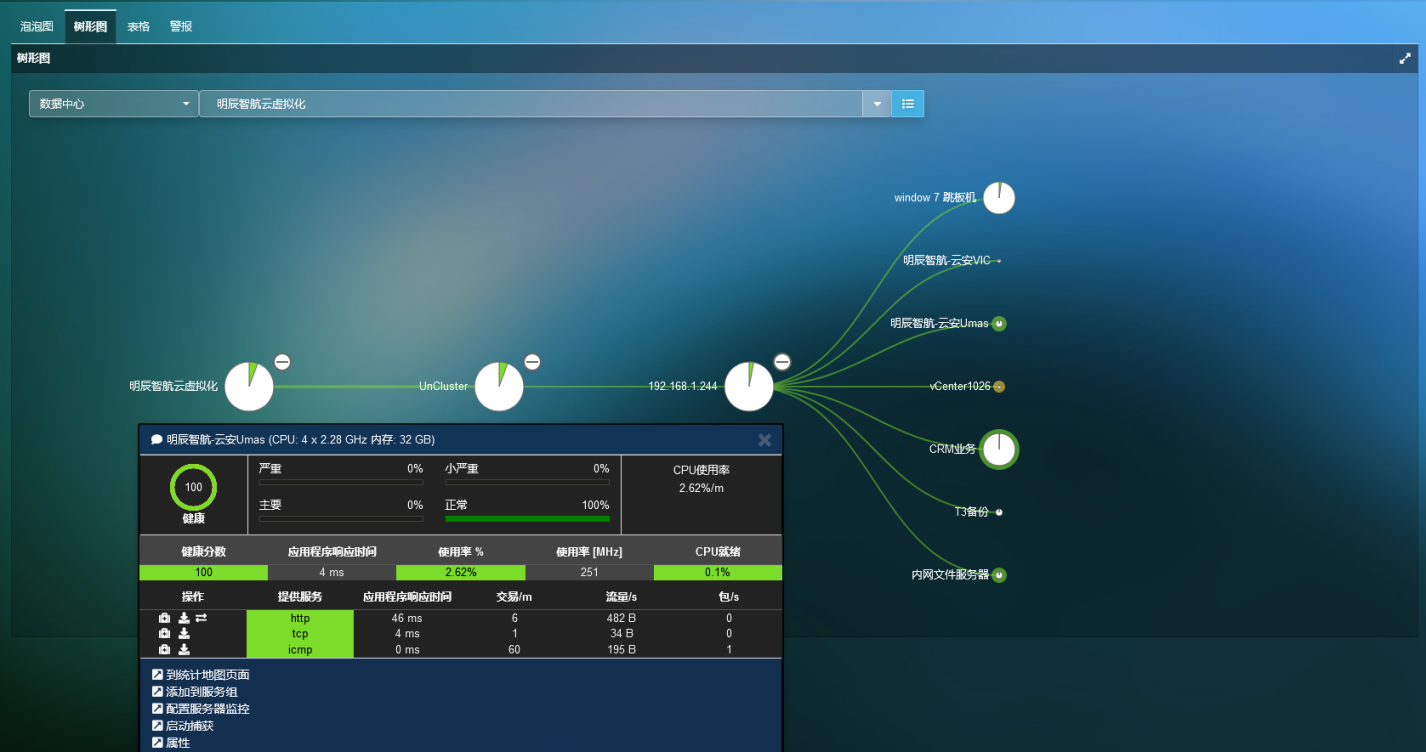Image resolution: width=1426 pixels, height=752 pixels.
Task: Click the window 7 跳板机 node label
Action: point(935,198)
